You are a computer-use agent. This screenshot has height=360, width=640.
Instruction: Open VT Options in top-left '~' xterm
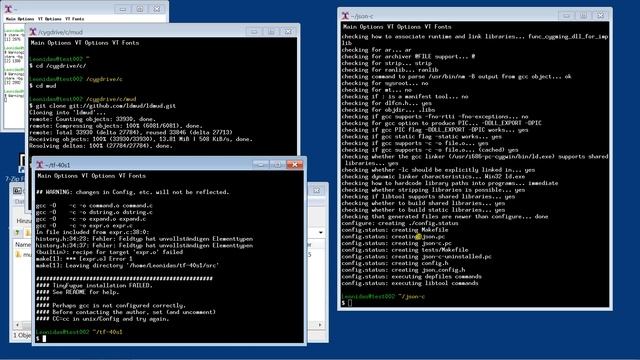click(x=49, y=19)
